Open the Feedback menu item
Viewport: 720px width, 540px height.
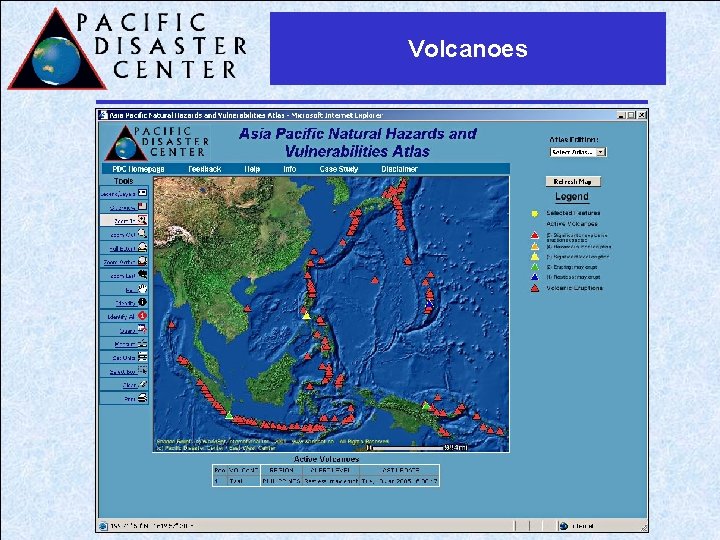205,169
